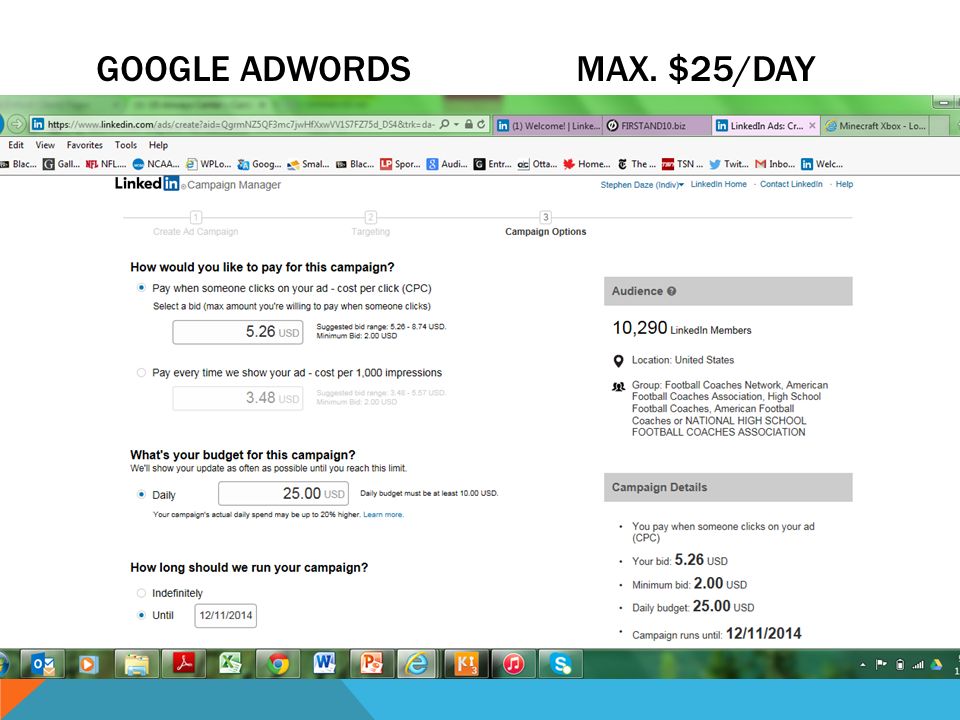
Task: Click the refresh icon in address bar
Action: tap(481, 124)
